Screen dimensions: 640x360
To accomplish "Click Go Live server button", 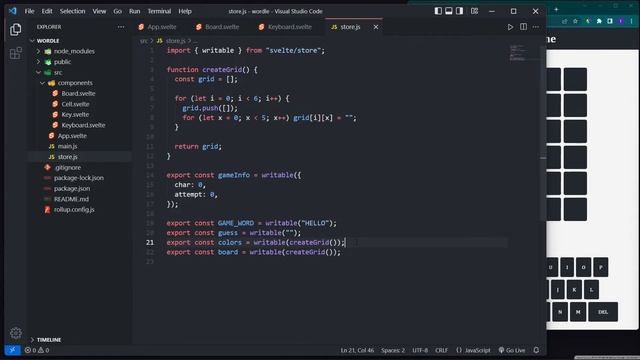I will click(x=512, y=350).
